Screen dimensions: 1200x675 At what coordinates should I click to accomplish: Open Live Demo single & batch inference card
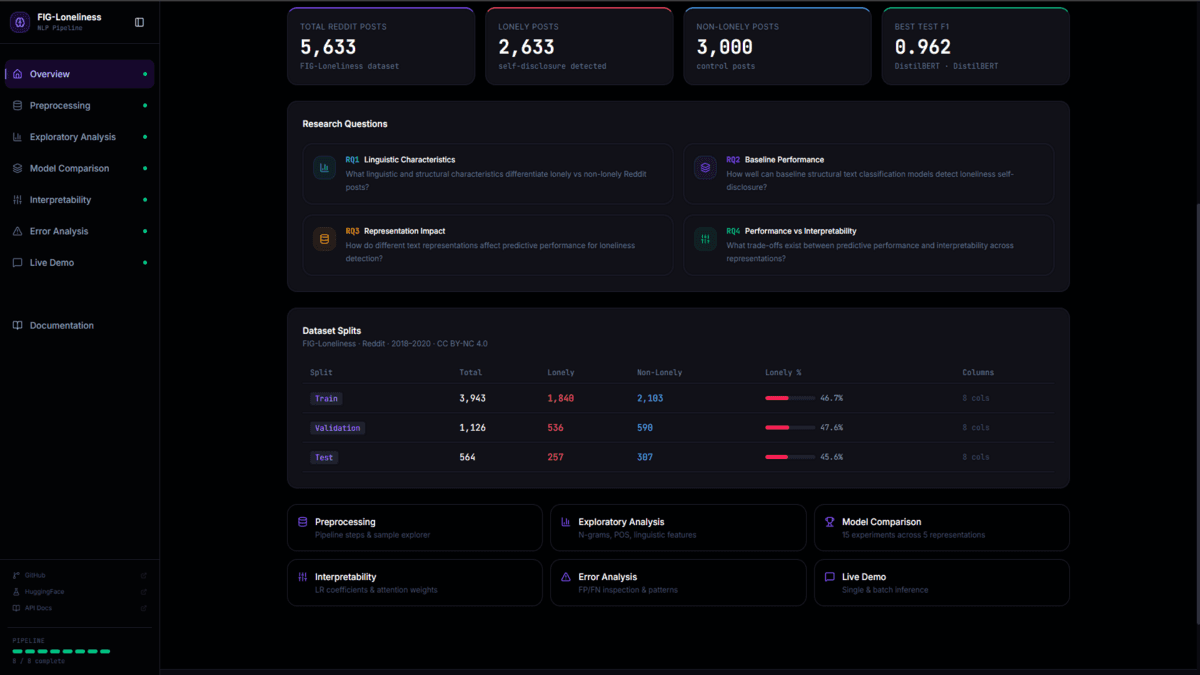click(x=942, y=583)
